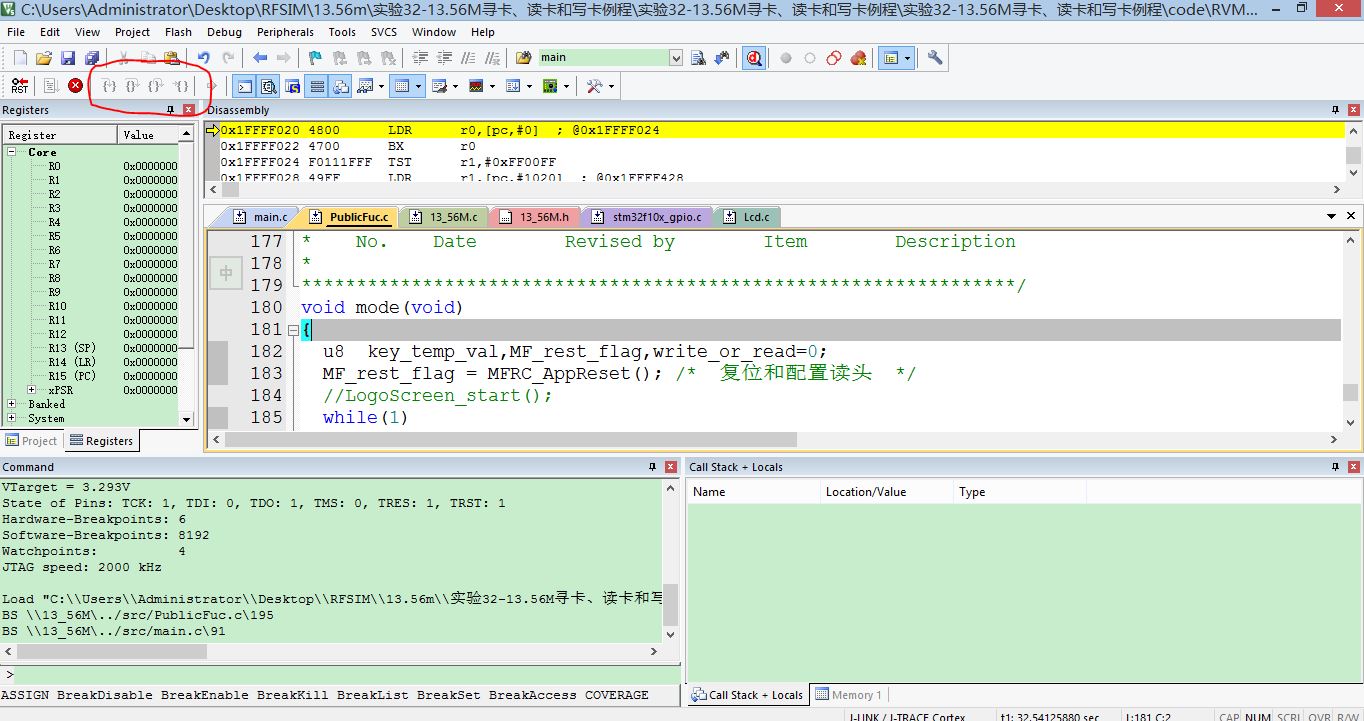Open the Memory 1 tab

[848, 695]
